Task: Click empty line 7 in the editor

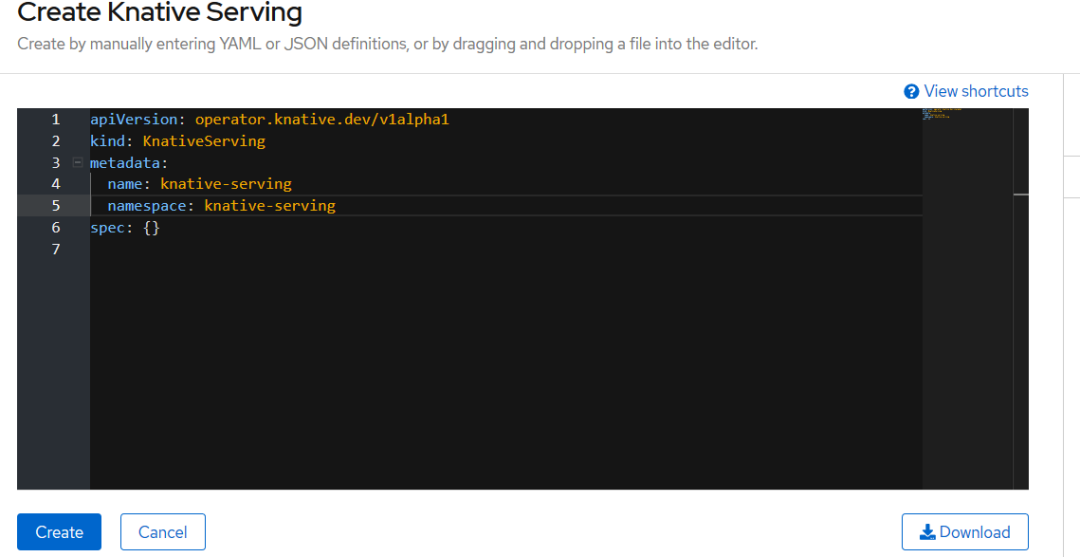Action: coord(506,249)
